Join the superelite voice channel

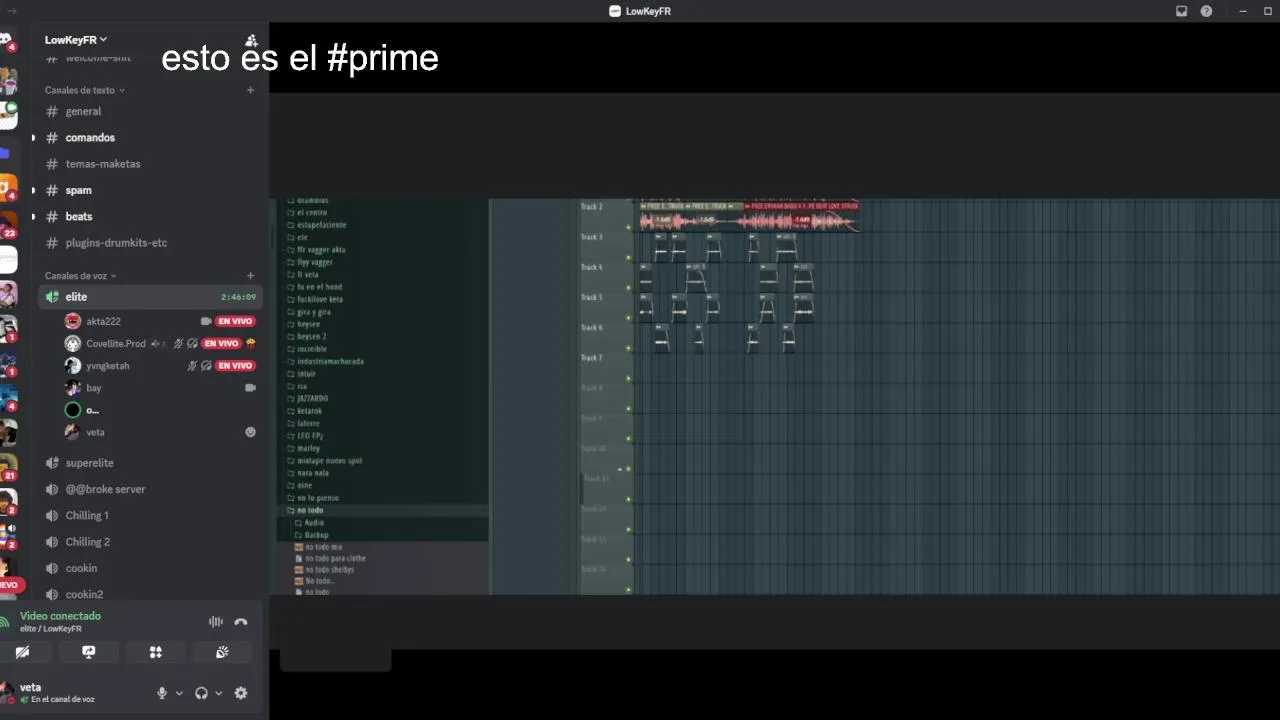tap(150, 463)
